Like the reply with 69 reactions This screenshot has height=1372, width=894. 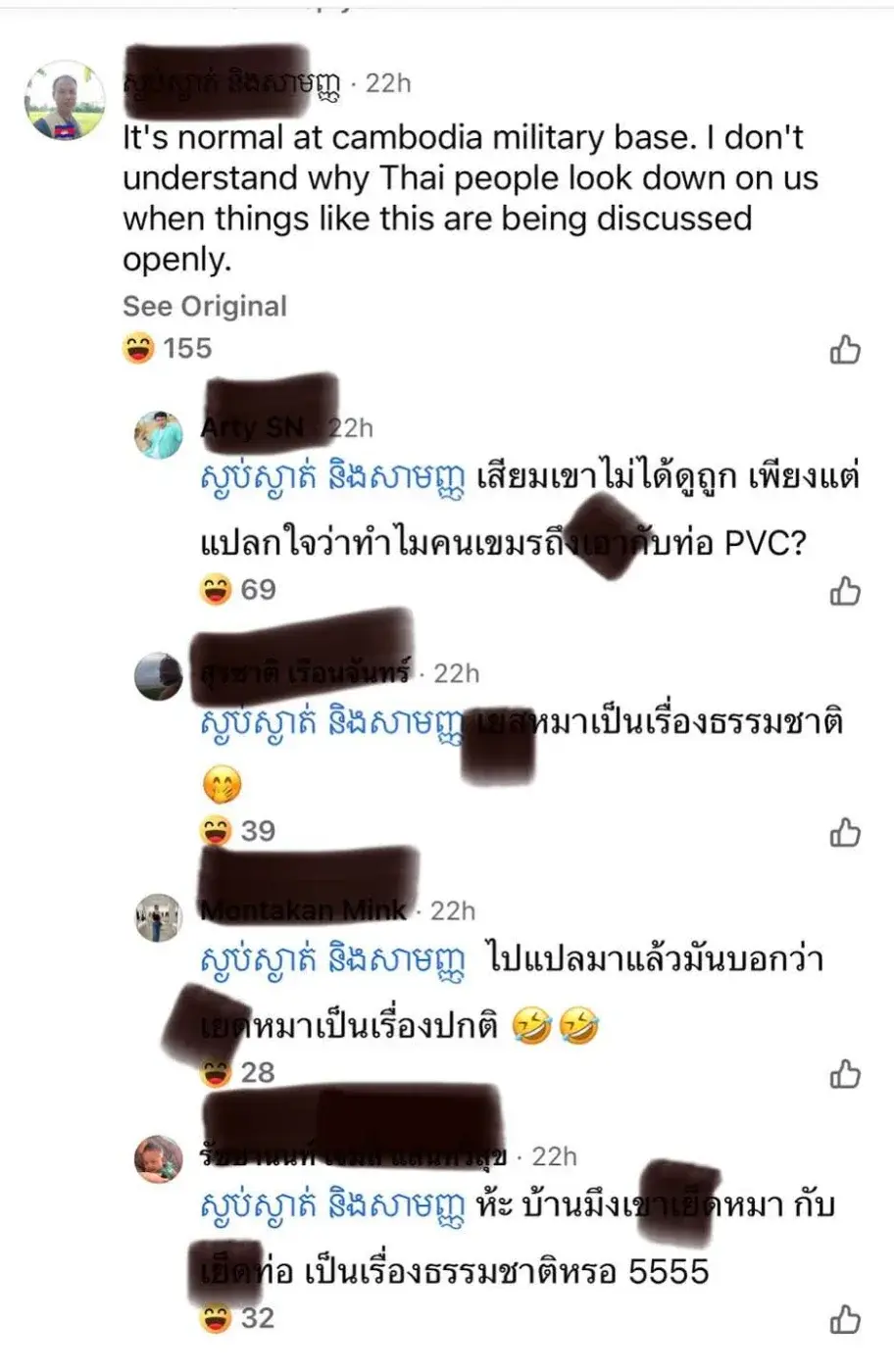coord(845,591)
